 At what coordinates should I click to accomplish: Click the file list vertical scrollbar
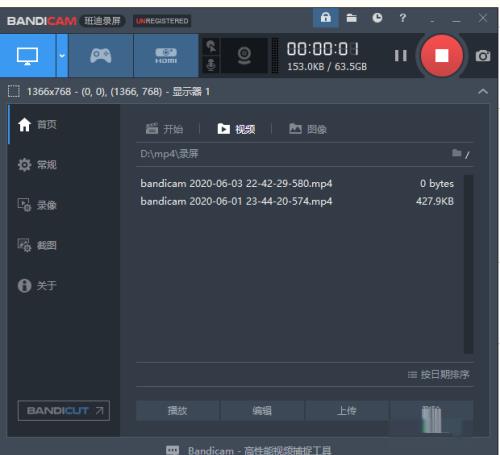click(x=468, y=264)
